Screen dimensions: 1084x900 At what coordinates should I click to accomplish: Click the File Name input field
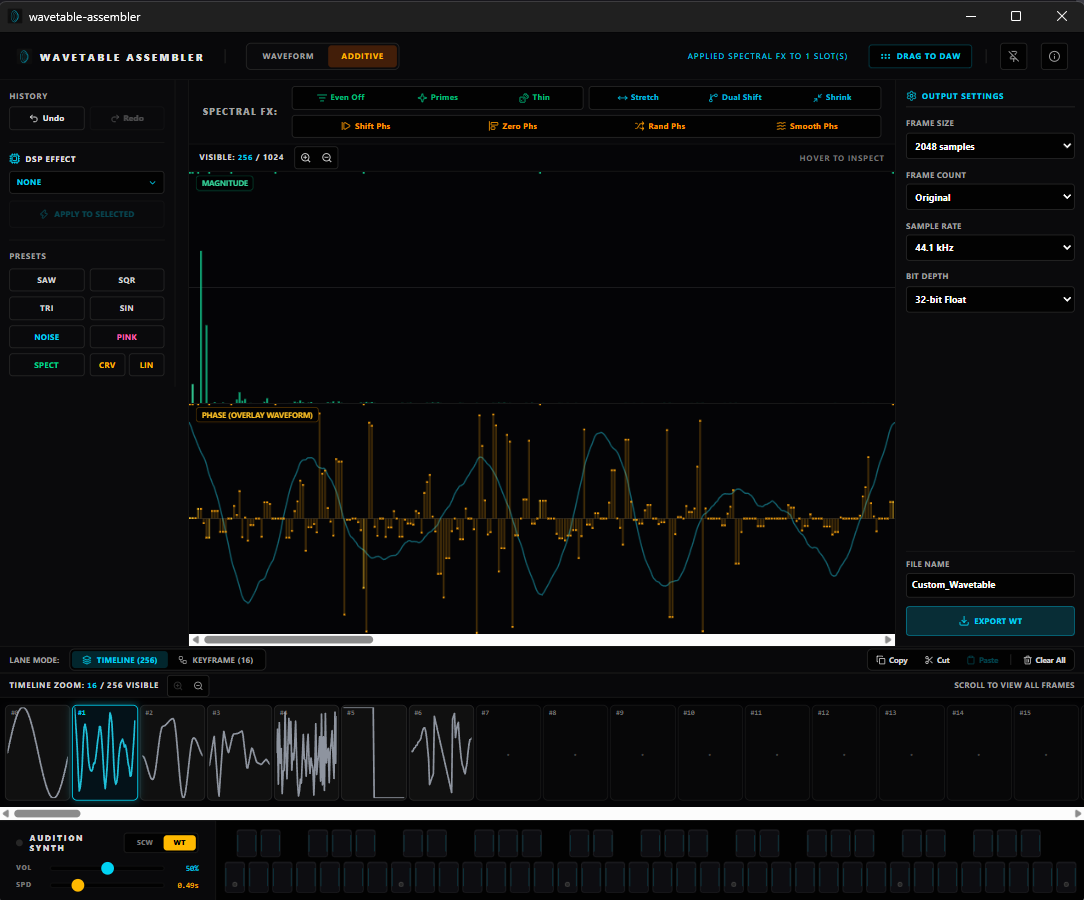[x=990, y=585]
